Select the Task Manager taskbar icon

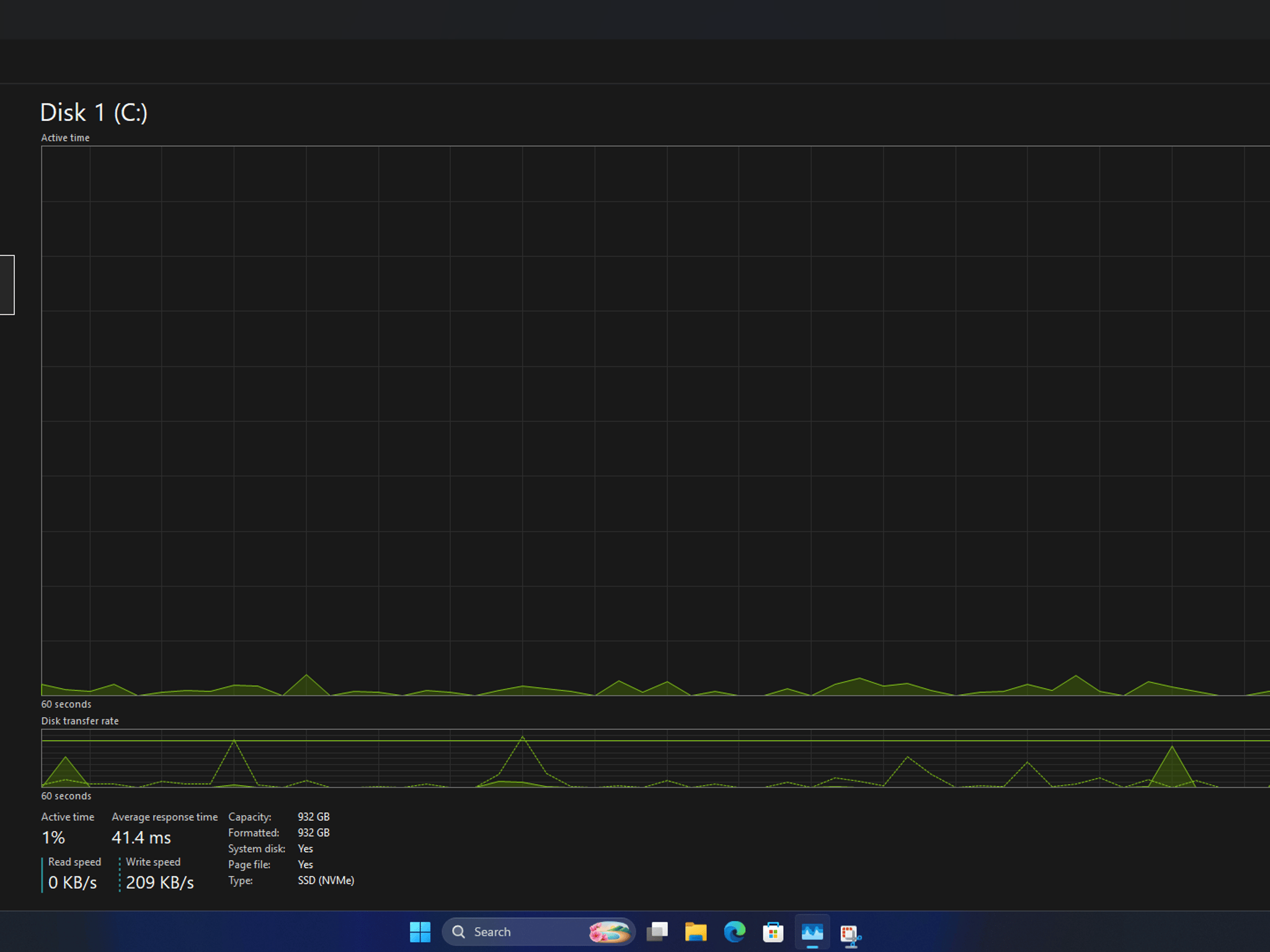[x=812, y=932]
